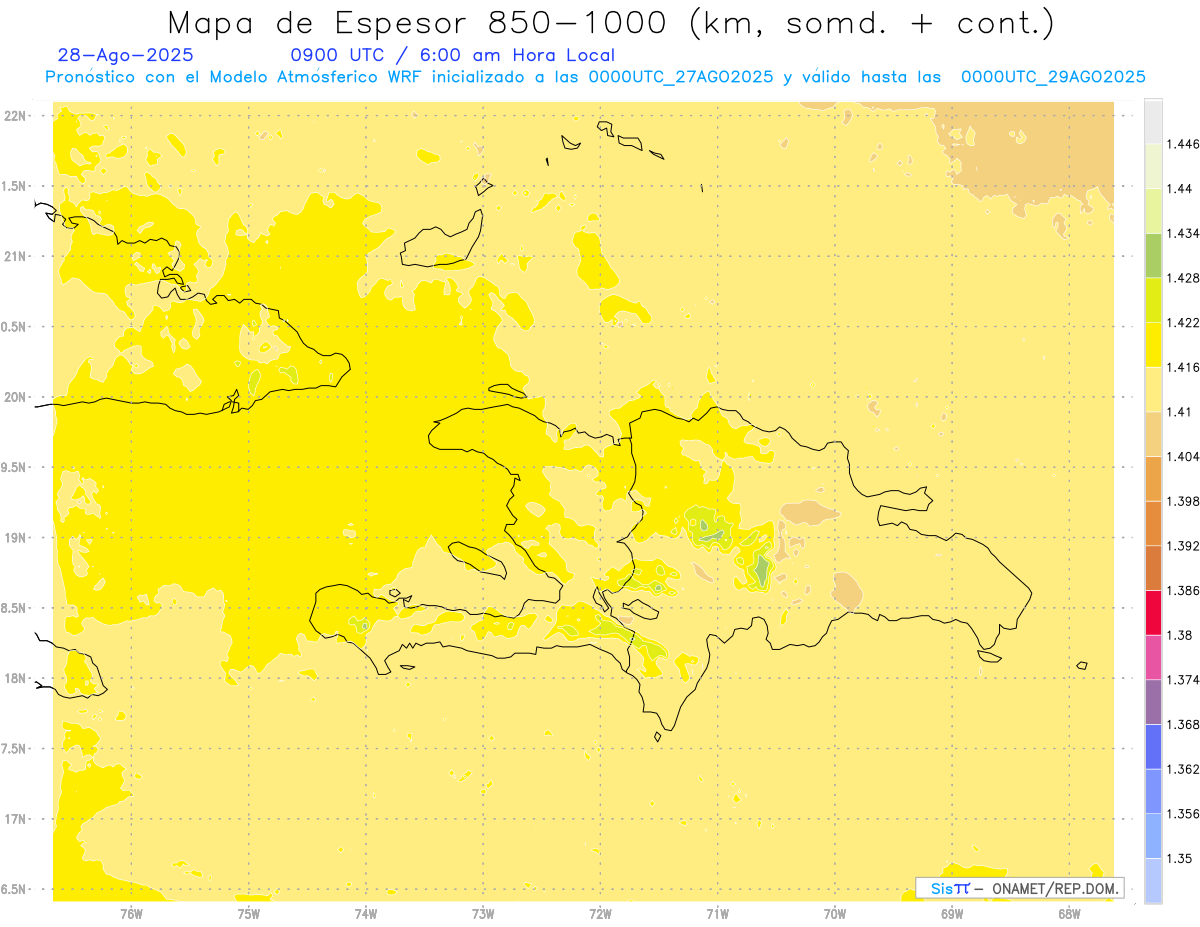Click the 17N latitude label

[x=17, y=819]
